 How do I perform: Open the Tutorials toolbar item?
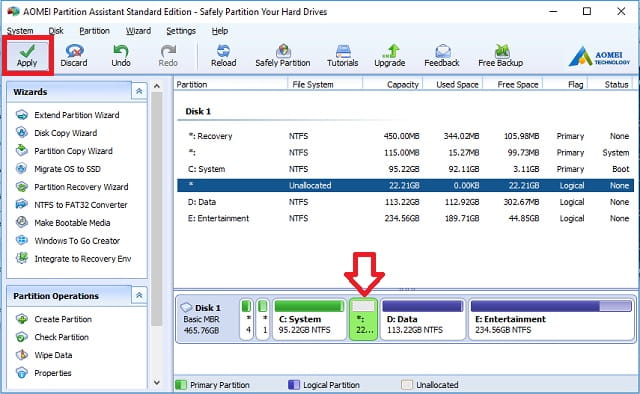point(343,56)
